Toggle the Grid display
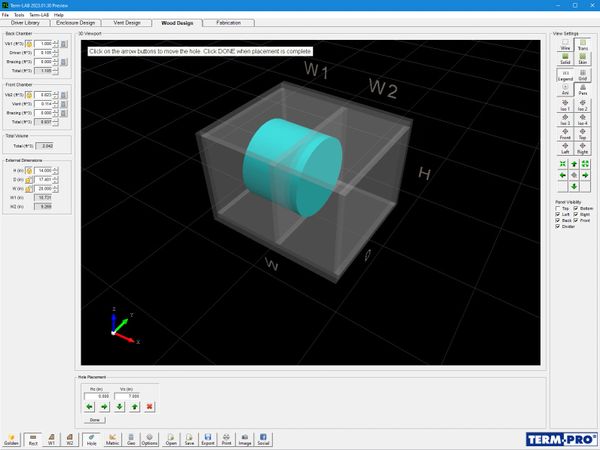 pos(582,75)
